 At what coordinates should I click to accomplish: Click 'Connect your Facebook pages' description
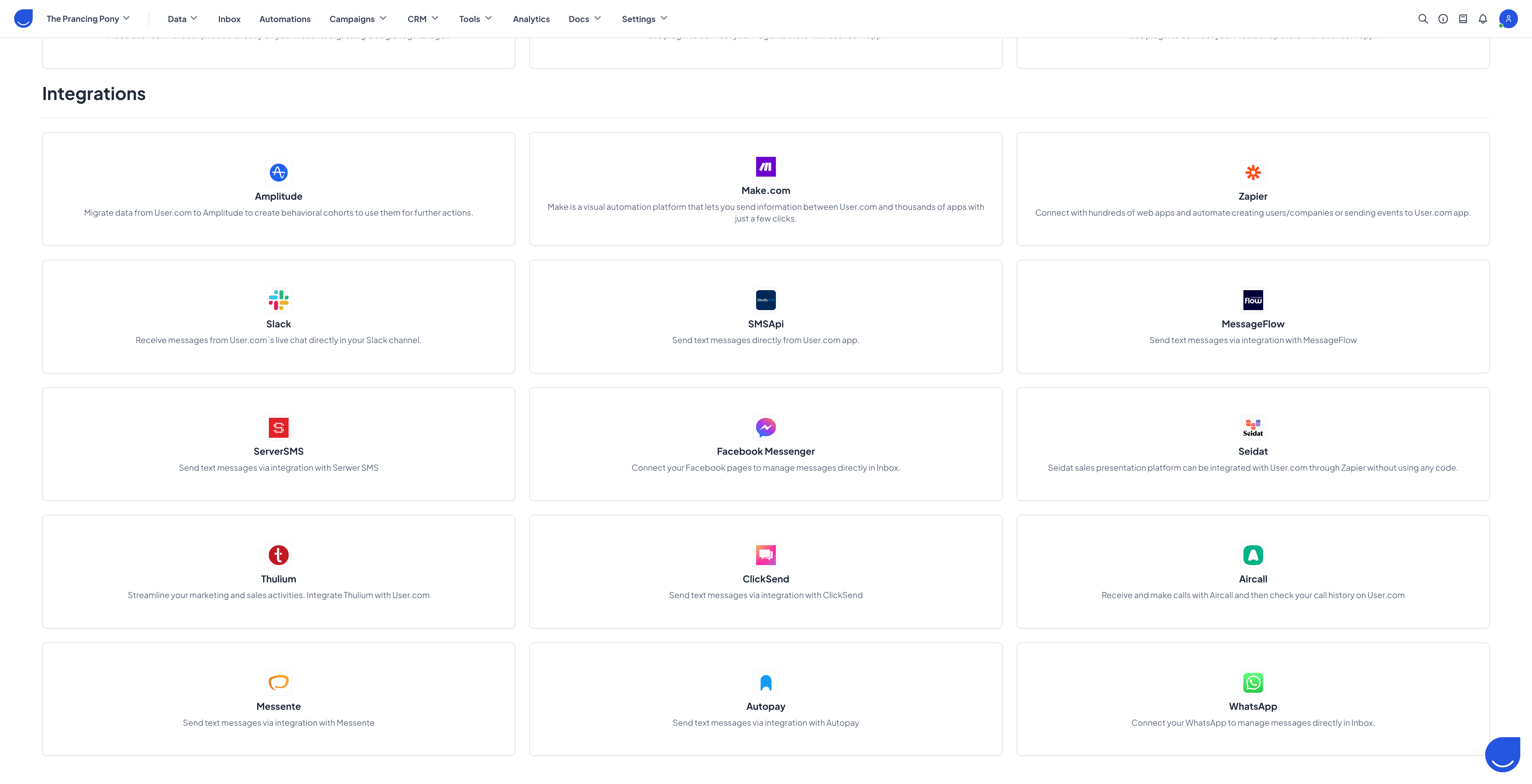point(765,468)
